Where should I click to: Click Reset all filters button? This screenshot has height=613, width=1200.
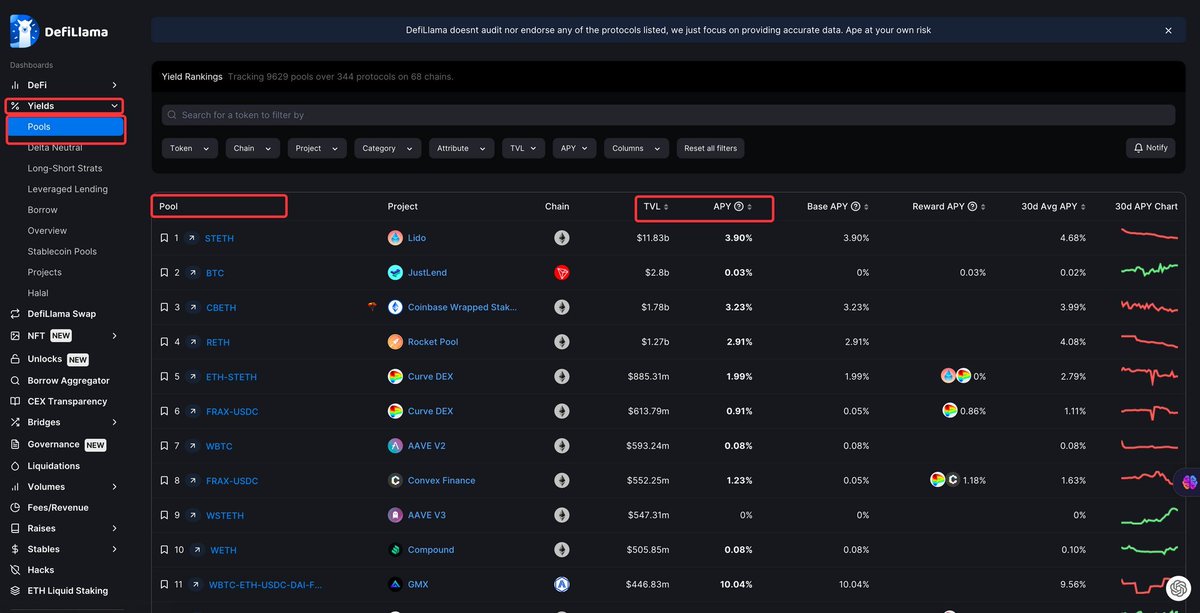click(710, 148)
